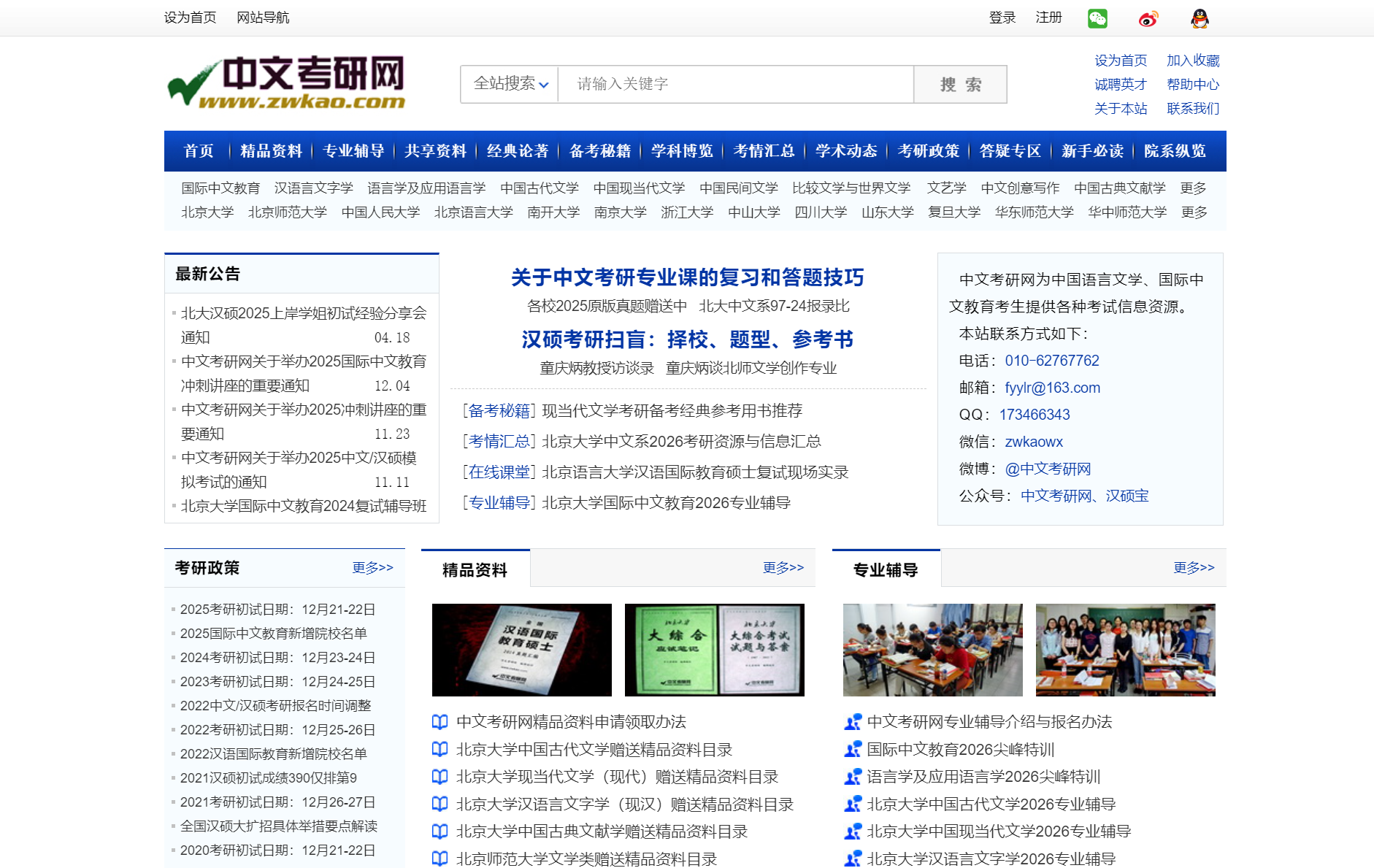1374x868 pixels.
Task: Click the @中文考研网 Weibo link
Action: coord(1048,469)
